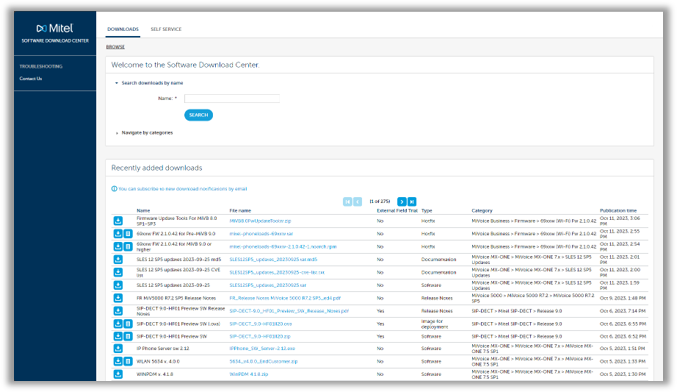This screenshot has height=392, width=677.
Task: Download Firmware Update Tools For MiVB 8.0
Action: 118,221
